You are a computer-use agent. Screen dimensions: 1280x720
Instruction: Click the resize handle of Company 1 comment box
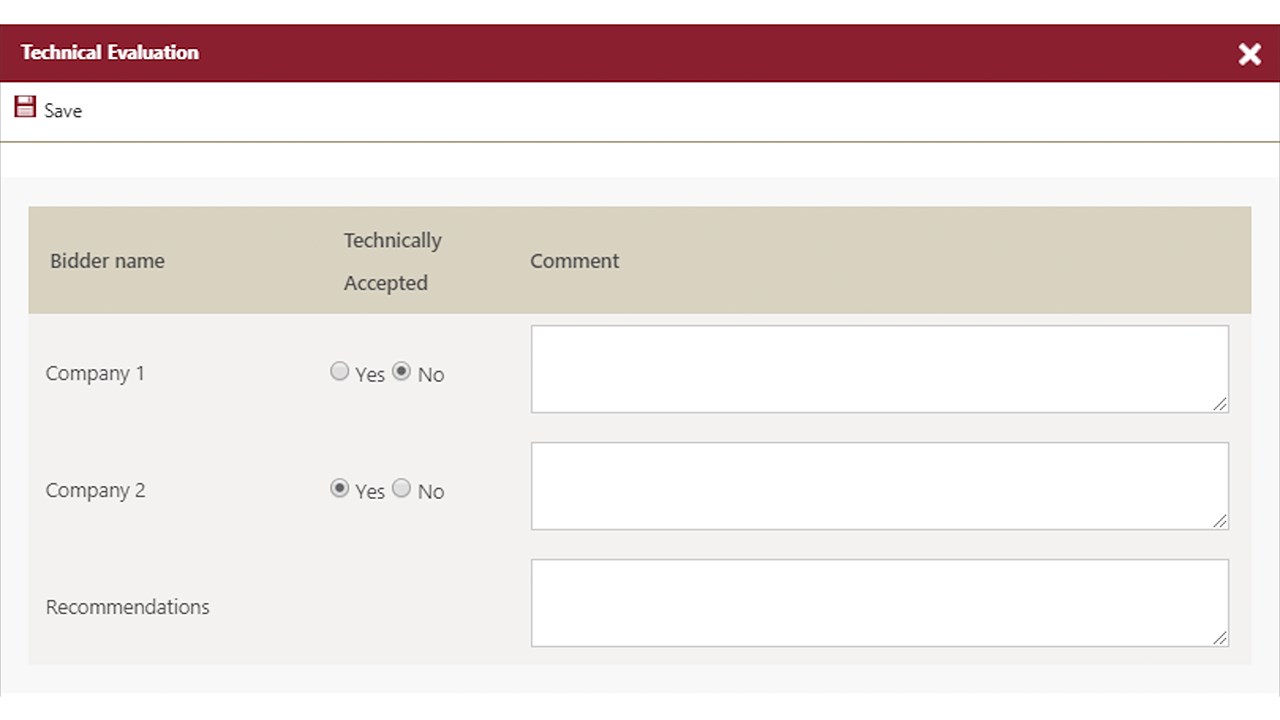pos(1220,404)
